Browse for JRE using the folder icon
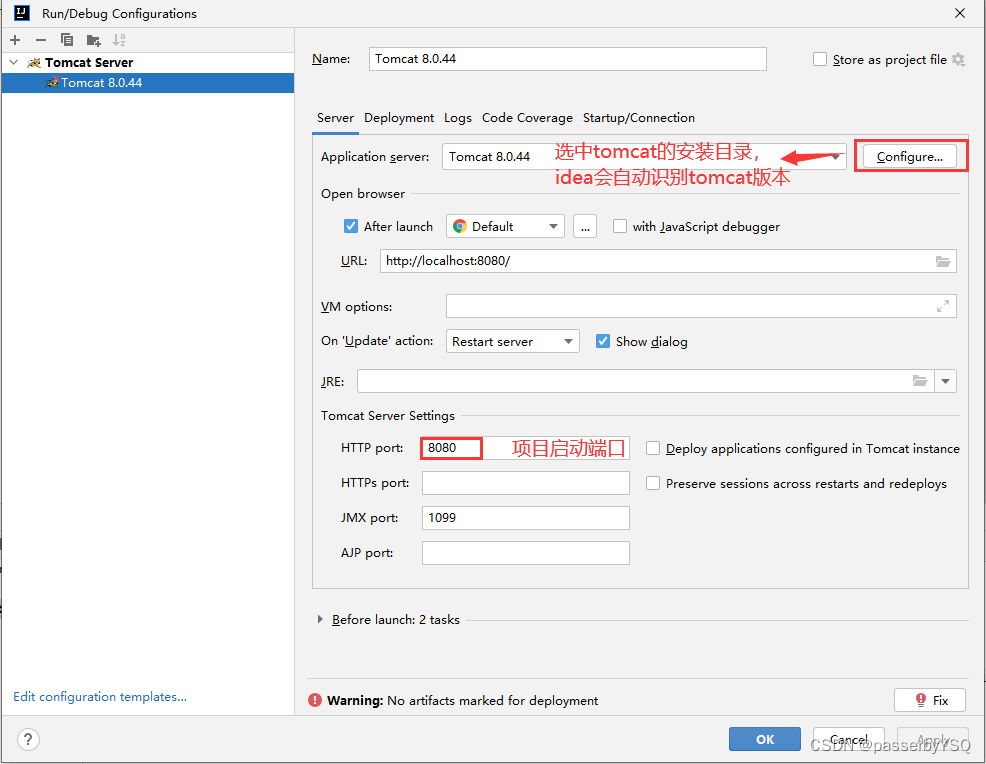Viewport: 986px width, 764px height. coord(920,380)
